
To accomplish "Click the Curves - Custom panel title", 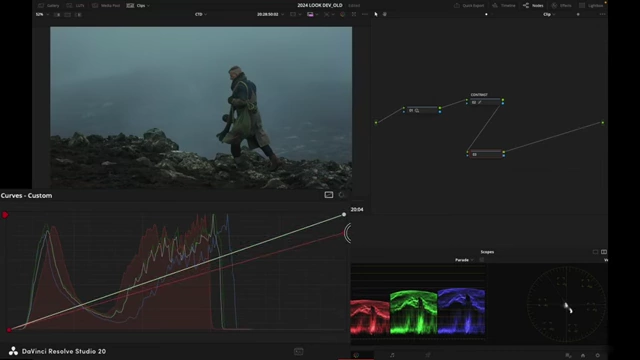I will click(27, 196).
